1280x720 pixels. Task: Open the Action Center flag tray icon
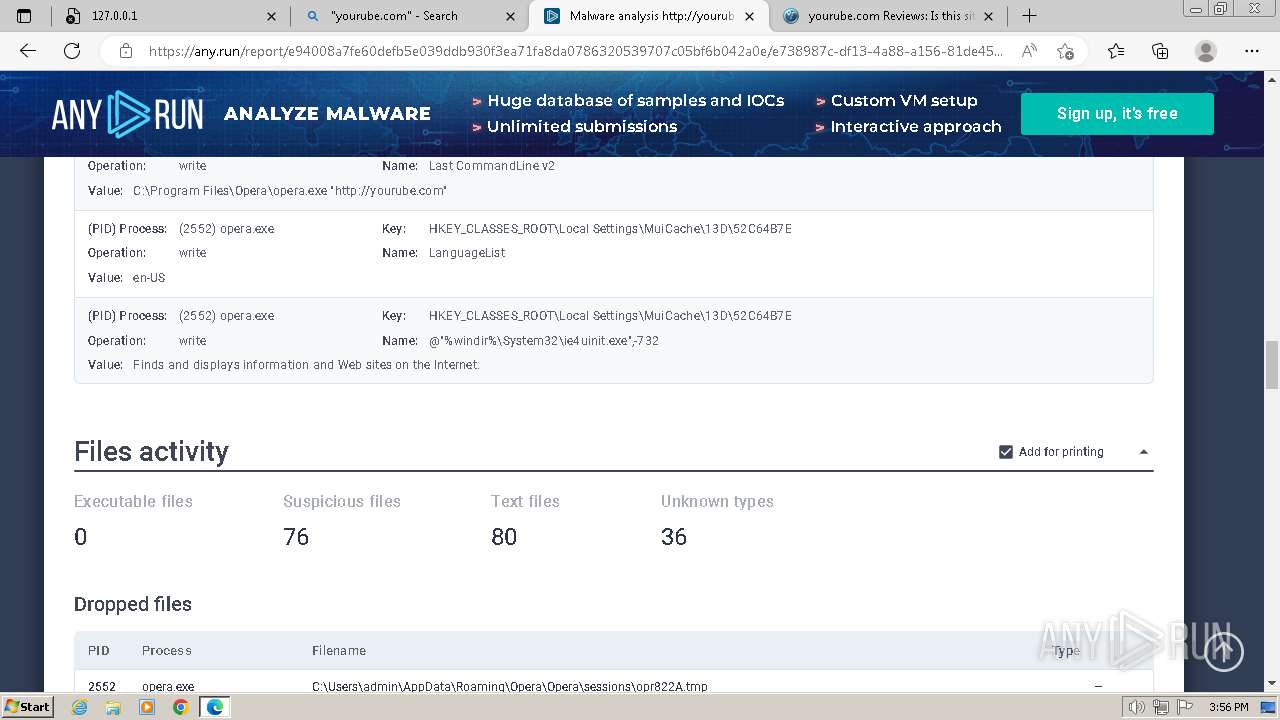(x=1185, y=707)
